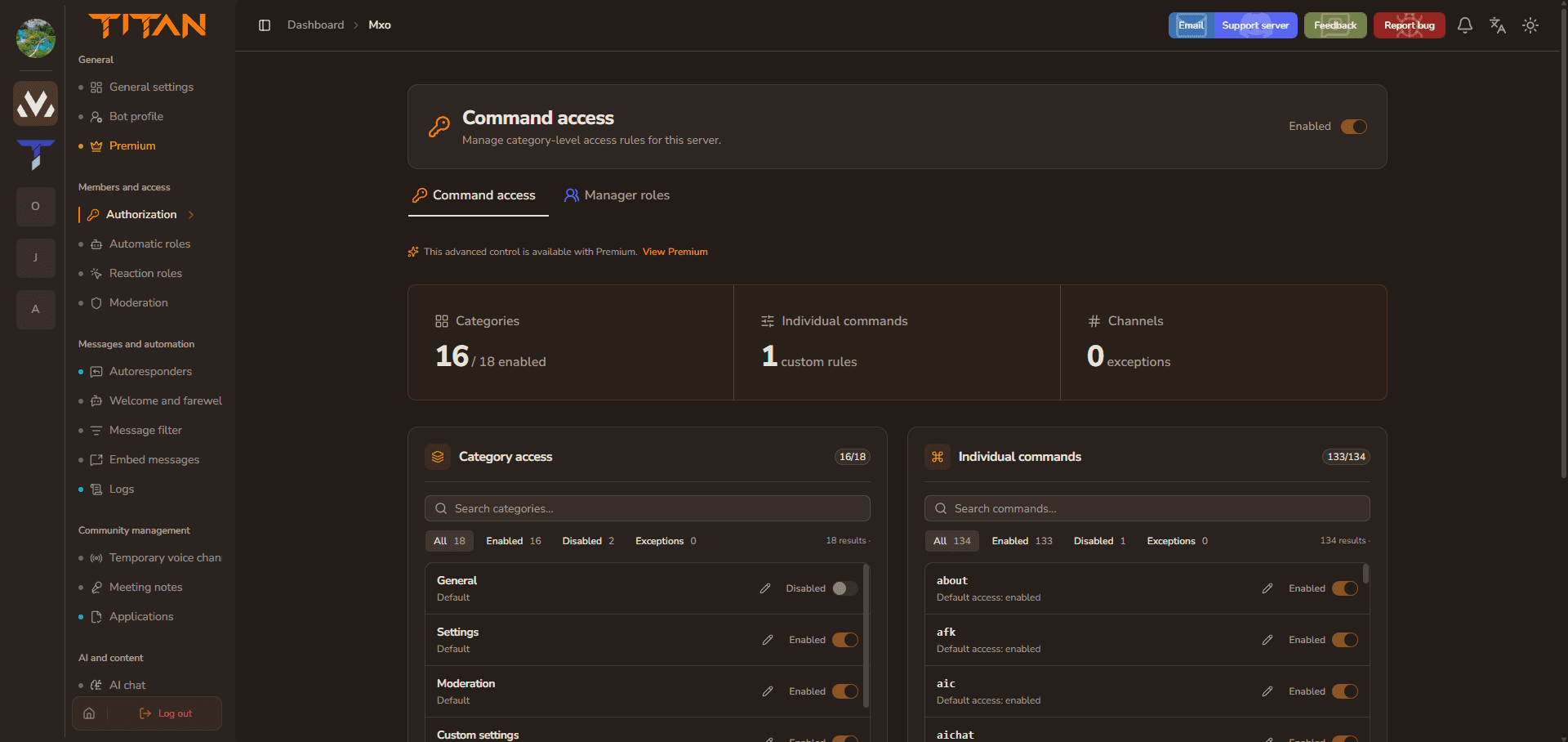Viewport: 1568px width, 742px height.
Task: Click the user avatar thumbnail
Action: 36,38
